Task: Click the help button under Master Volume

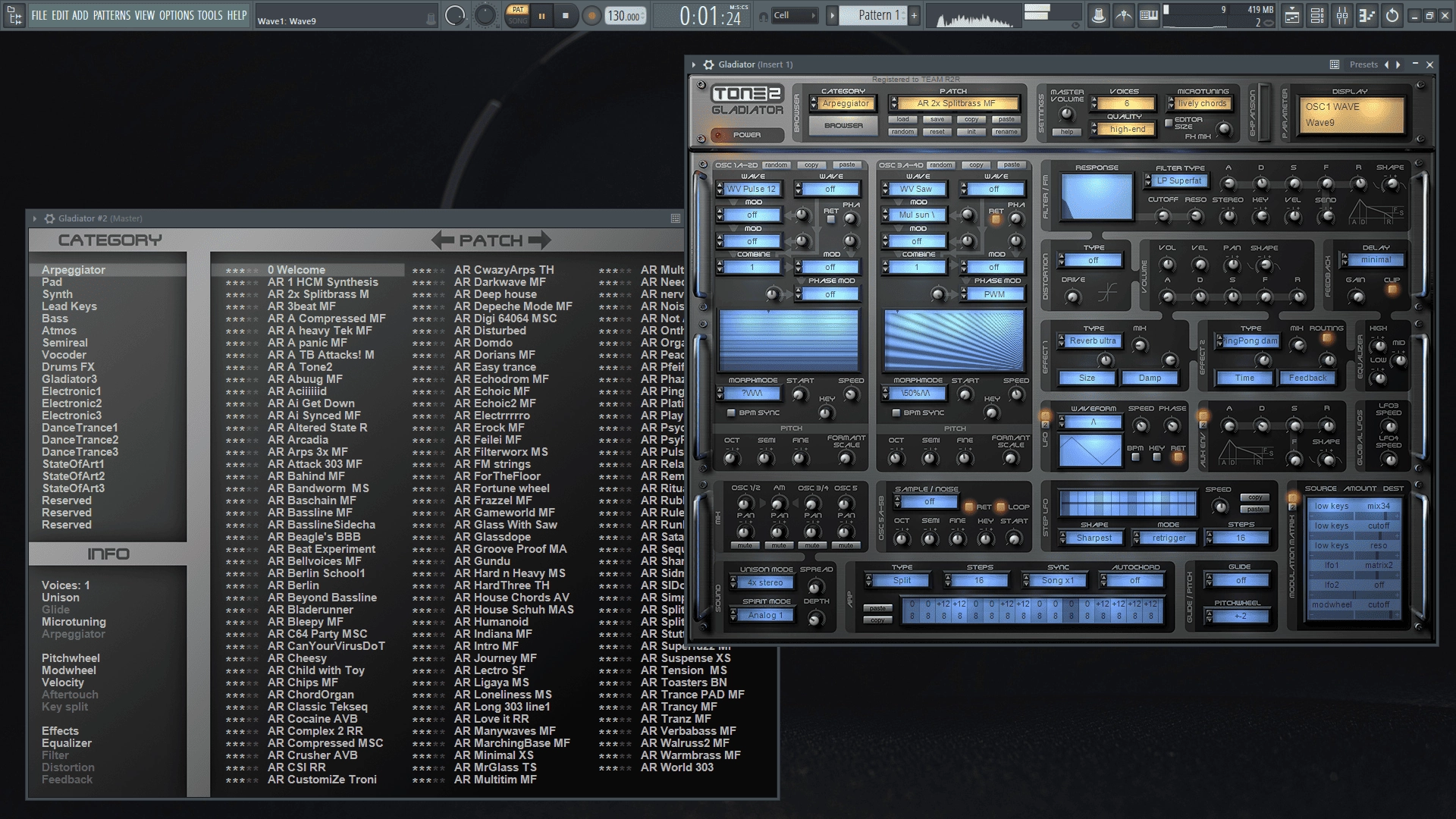Action: [1067, 132]
